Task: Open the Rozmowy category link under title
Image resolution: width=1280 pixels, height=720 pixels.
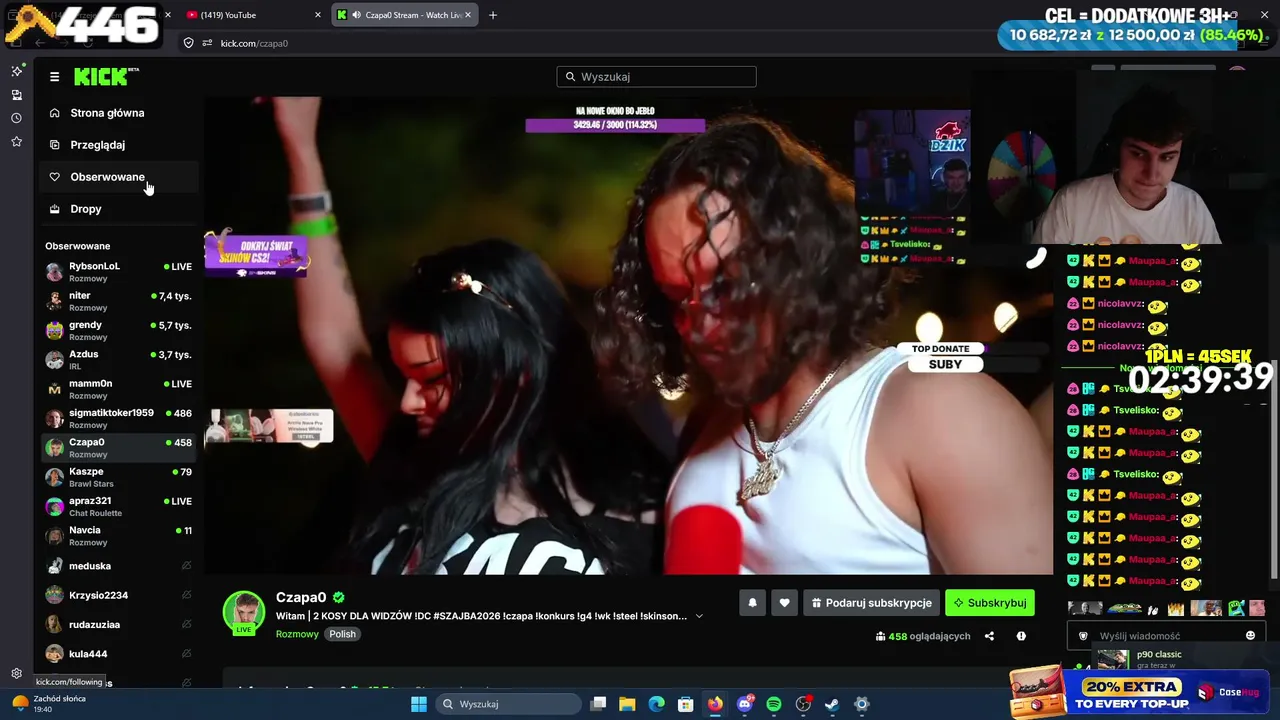Action: click(x=297, y=634)
